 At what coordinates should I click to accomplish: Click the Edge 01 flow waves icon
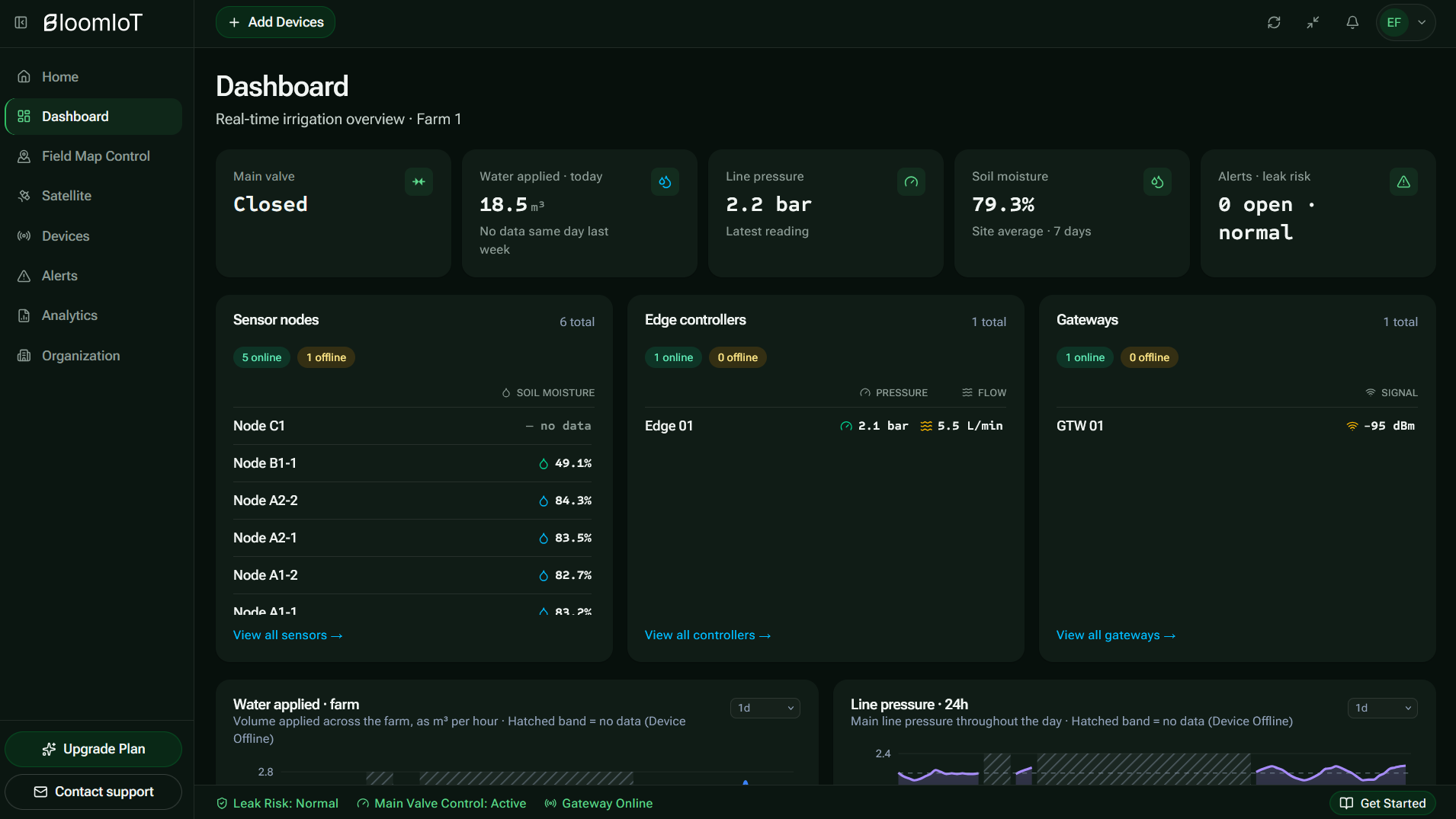[x=926, y=426]
